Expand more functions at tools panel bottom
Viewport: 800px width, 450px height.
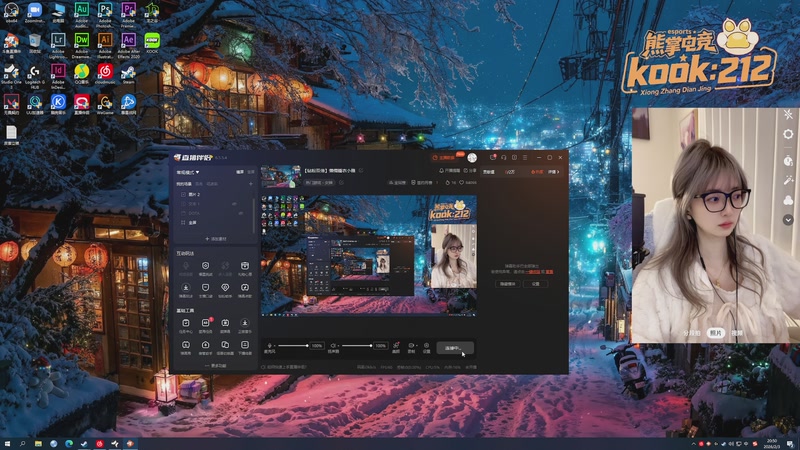(215, 366)
